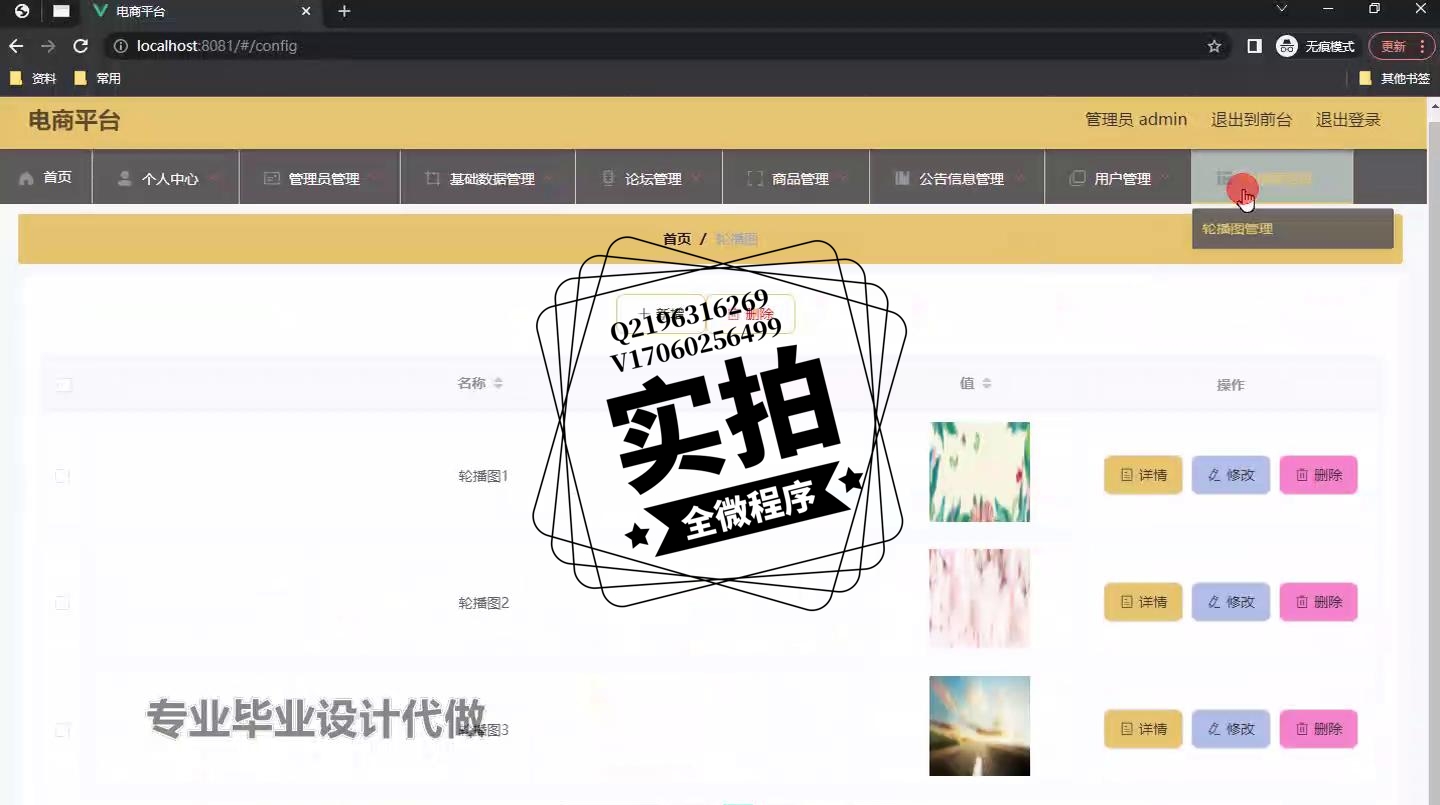The image size is (1440, 805).
Task: Expand the 论坛管理 menu
Action: (x=648, y=177)
